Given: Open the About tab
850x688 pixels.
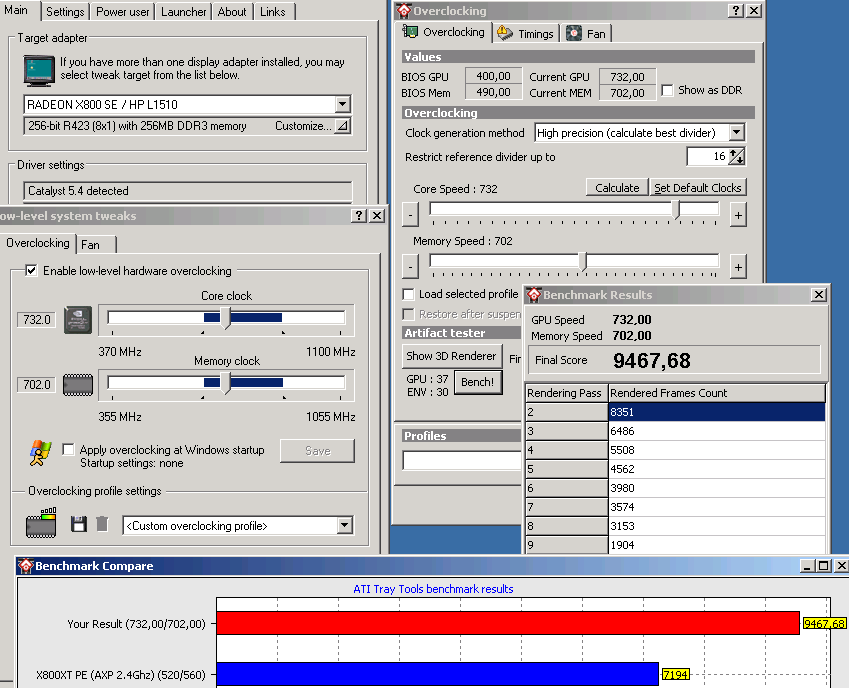Looking at the screenshot, I should point(232,11).
